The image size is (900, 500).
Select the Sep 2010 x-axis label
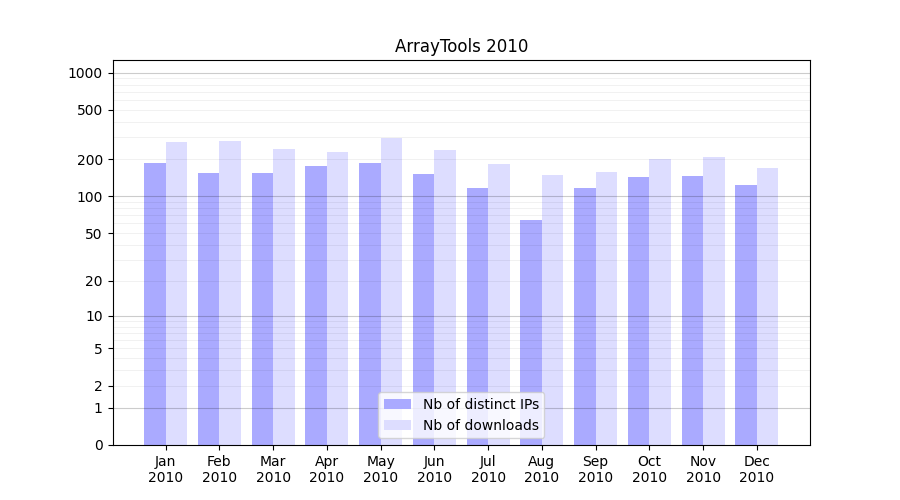[x=595, y=469]
